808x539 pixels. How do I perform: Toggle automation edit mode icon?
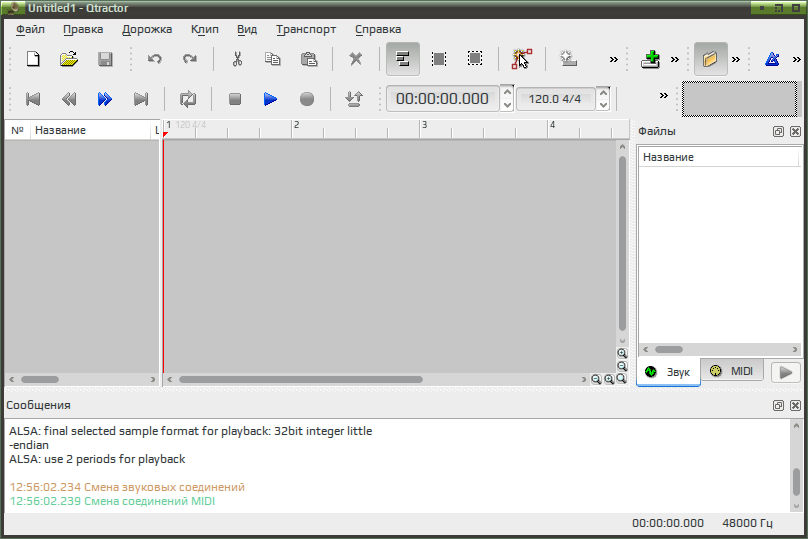[521, 59]
